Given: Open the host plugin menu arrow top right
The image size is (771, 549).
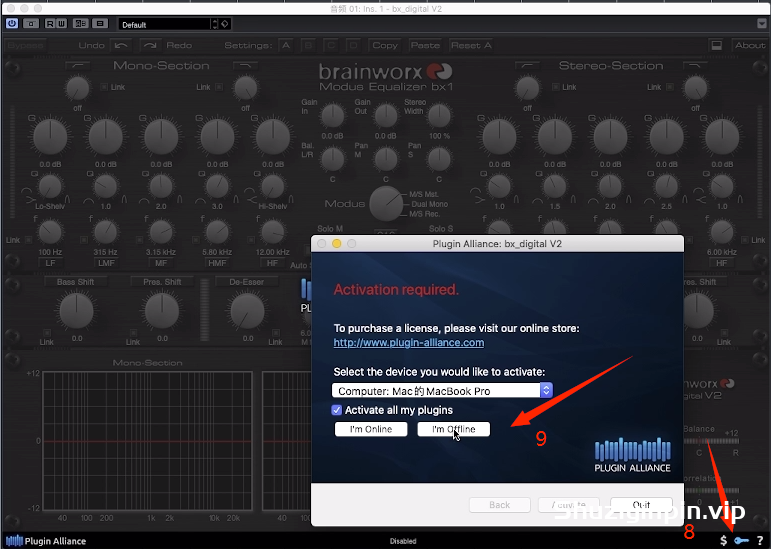Looking at the screenshot, I should point(762,24).
